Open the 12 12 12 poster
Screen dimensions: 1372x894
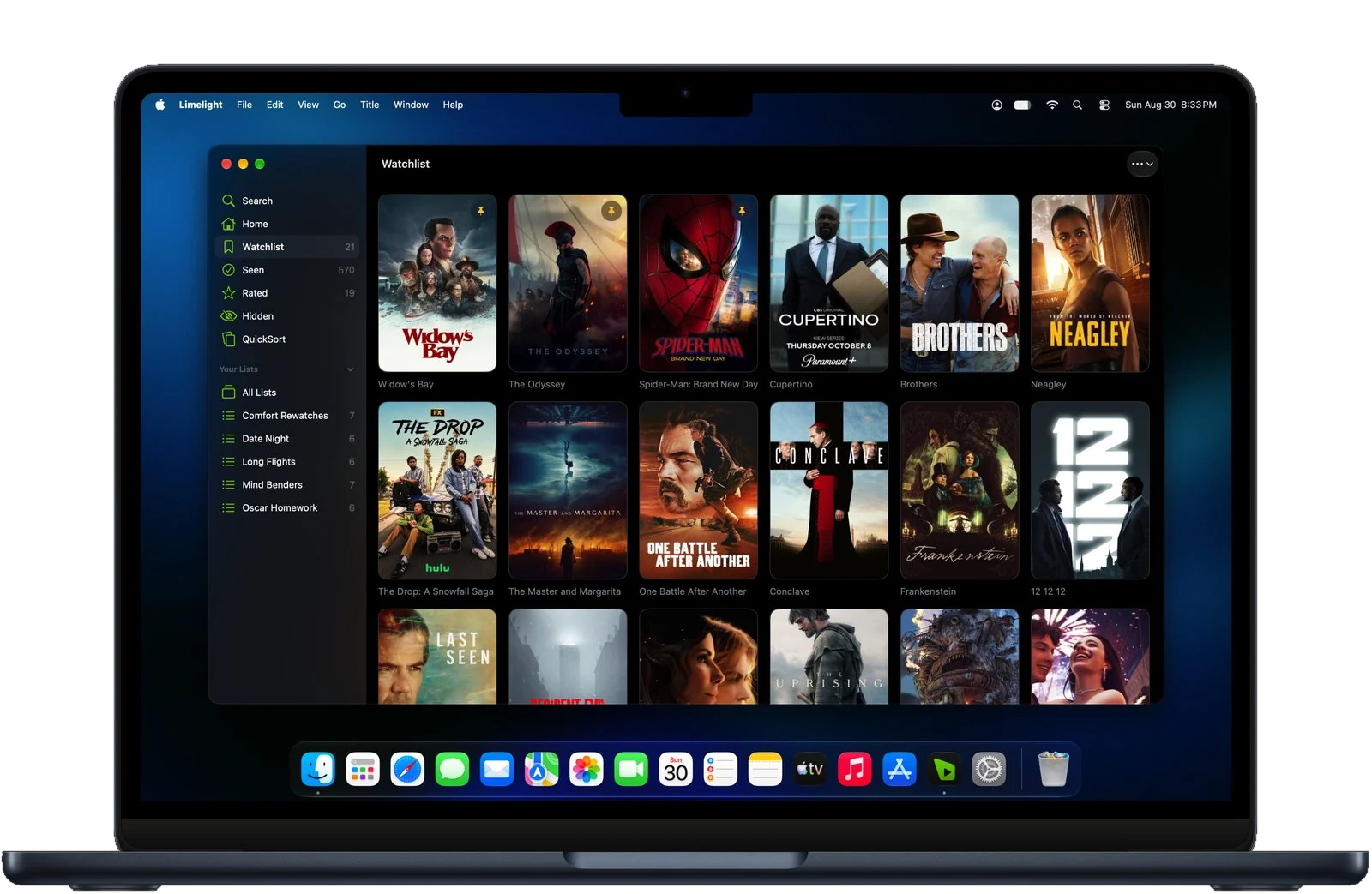(x=1090, y=490)
